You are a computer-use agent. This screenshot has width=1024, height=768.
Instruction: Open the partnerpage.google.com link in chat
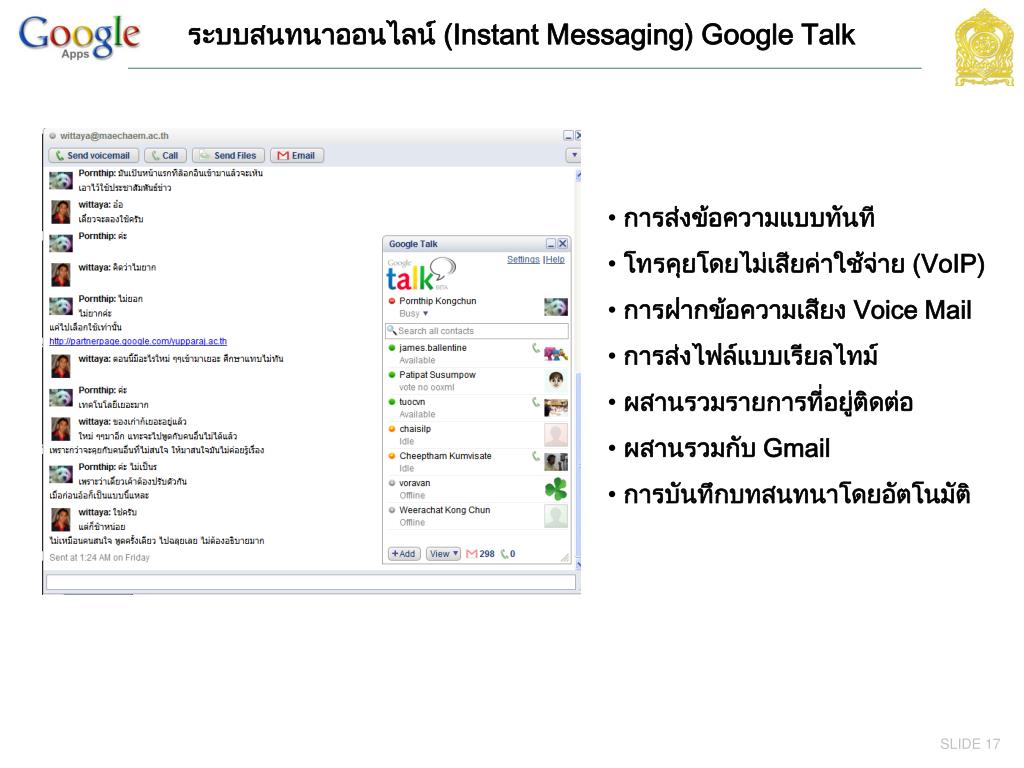tap(138, 341)
